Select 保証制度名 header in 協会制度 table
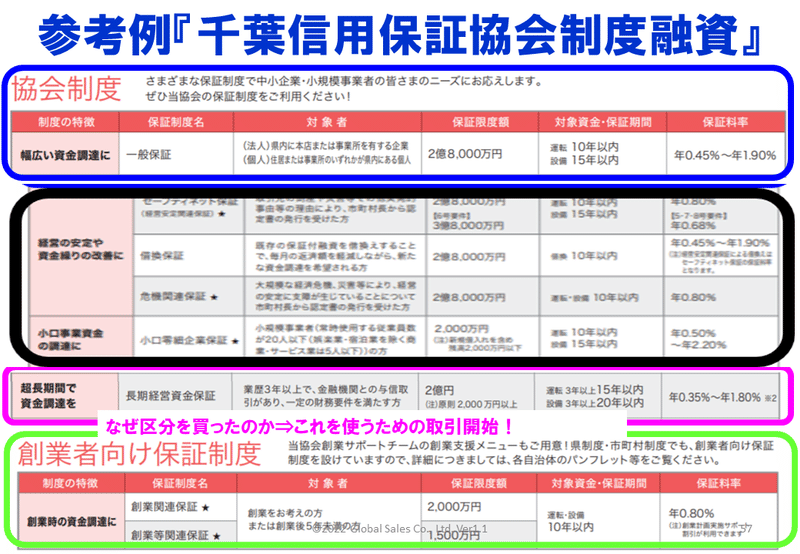Screen dimensions: 800x554 click(176, 122)
